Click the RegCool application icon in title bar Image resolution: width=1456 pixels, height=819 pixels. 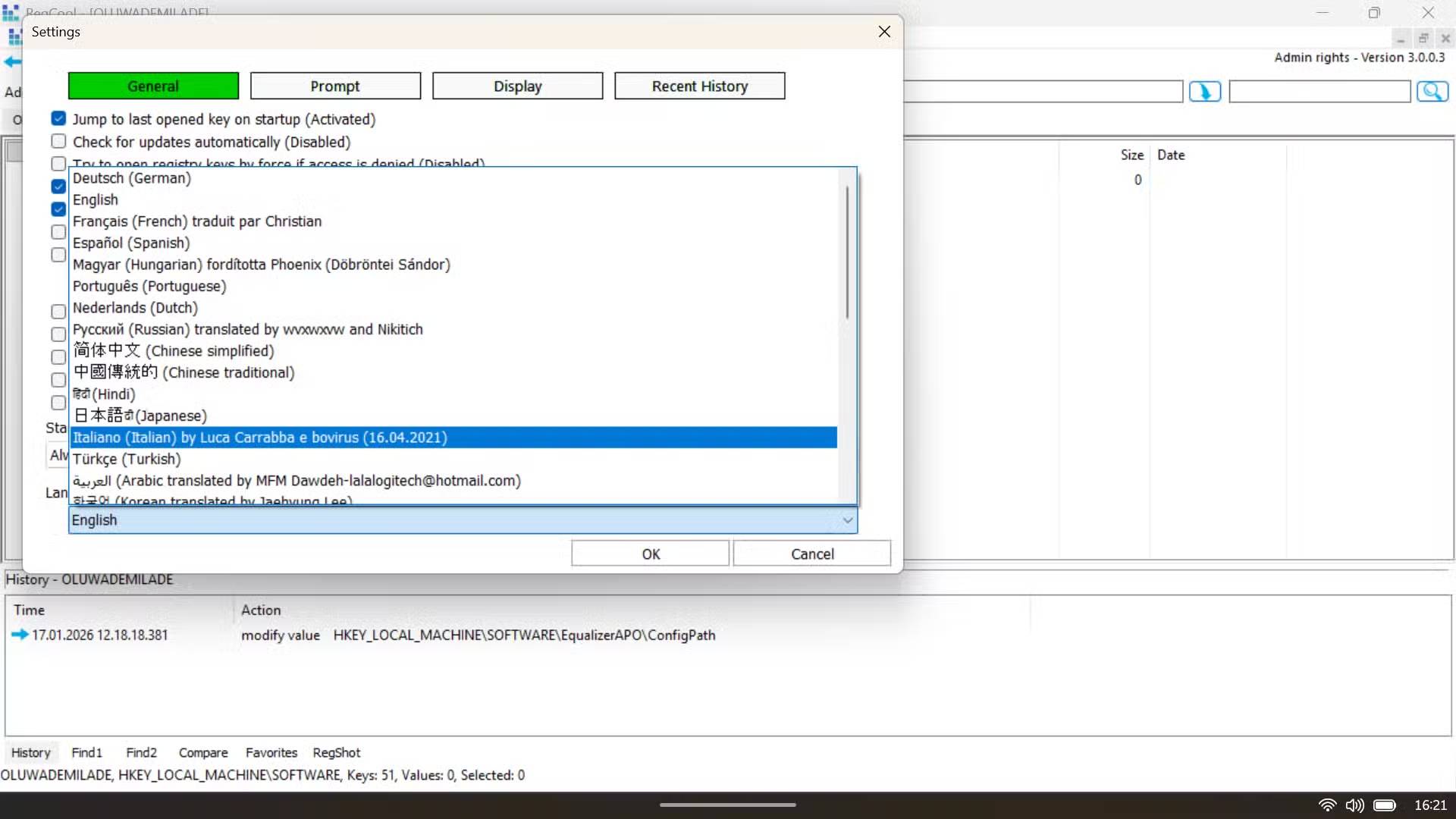coord(11,11)
